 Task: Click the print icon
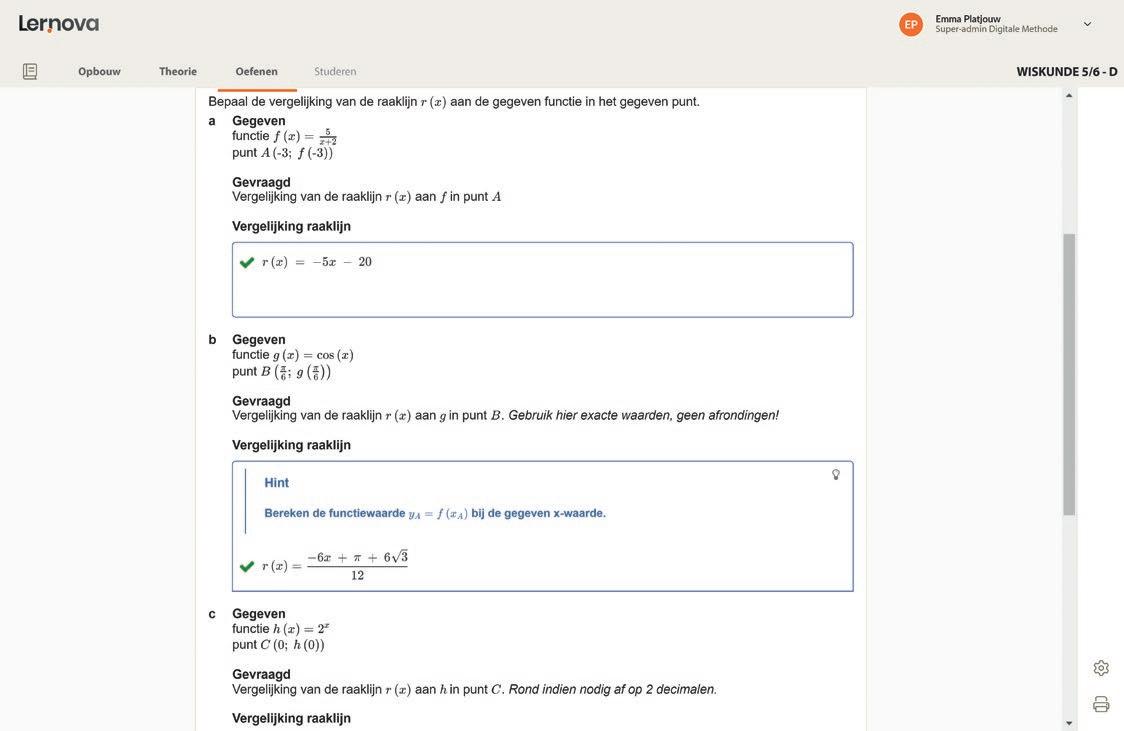click(1101, 704)
